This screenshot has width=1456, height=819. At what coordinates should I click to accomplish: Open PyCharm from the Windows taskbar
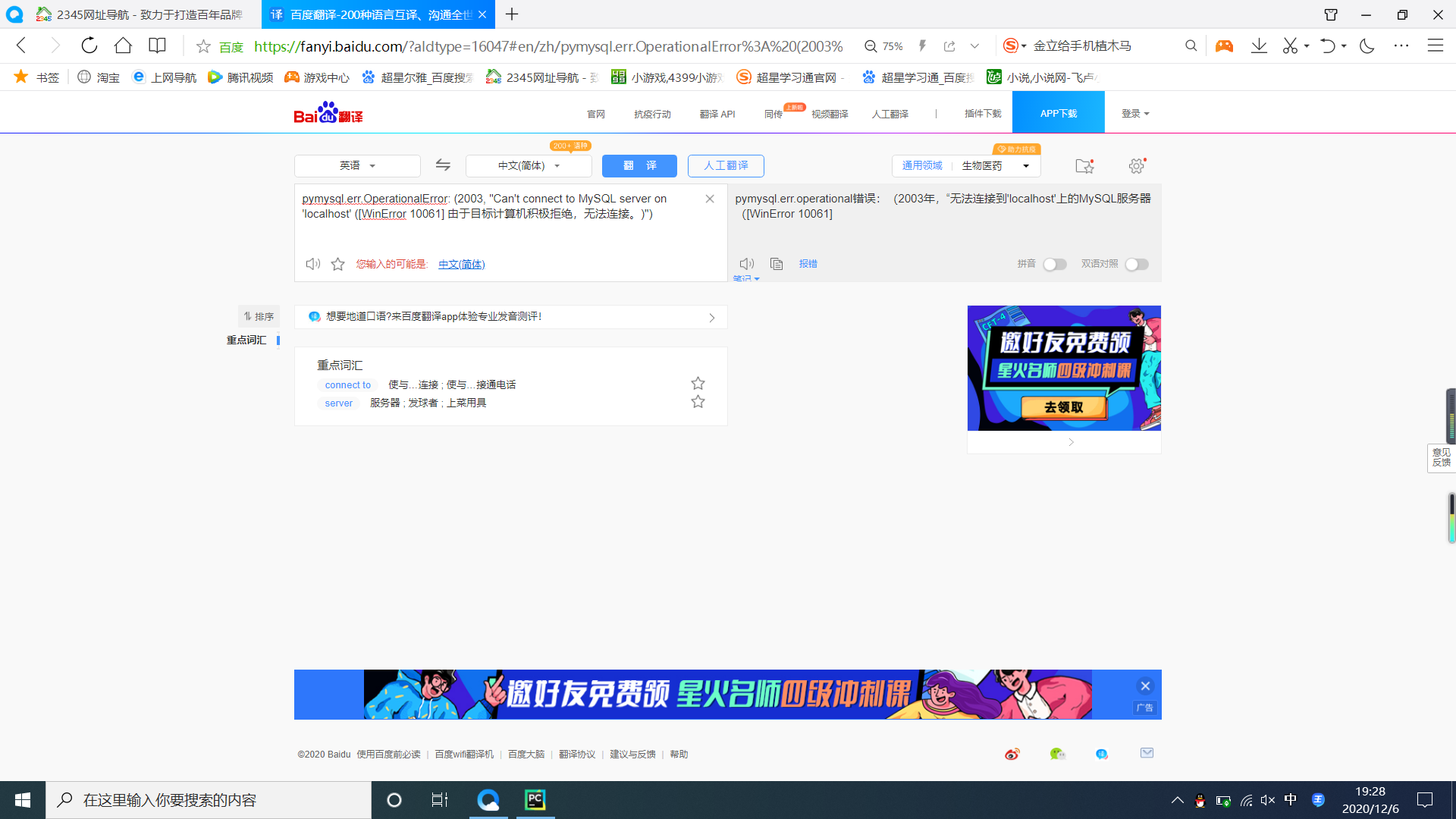pos(535,799)
